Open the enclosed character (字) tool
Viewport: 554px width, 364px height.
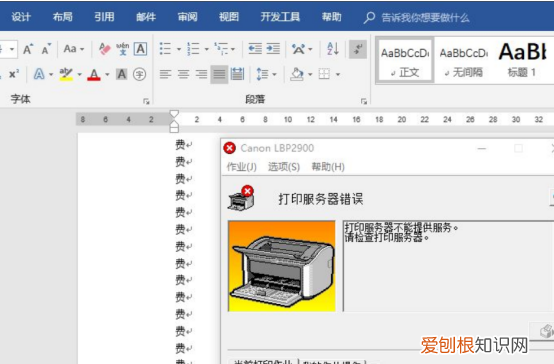[x=140, y=74]
